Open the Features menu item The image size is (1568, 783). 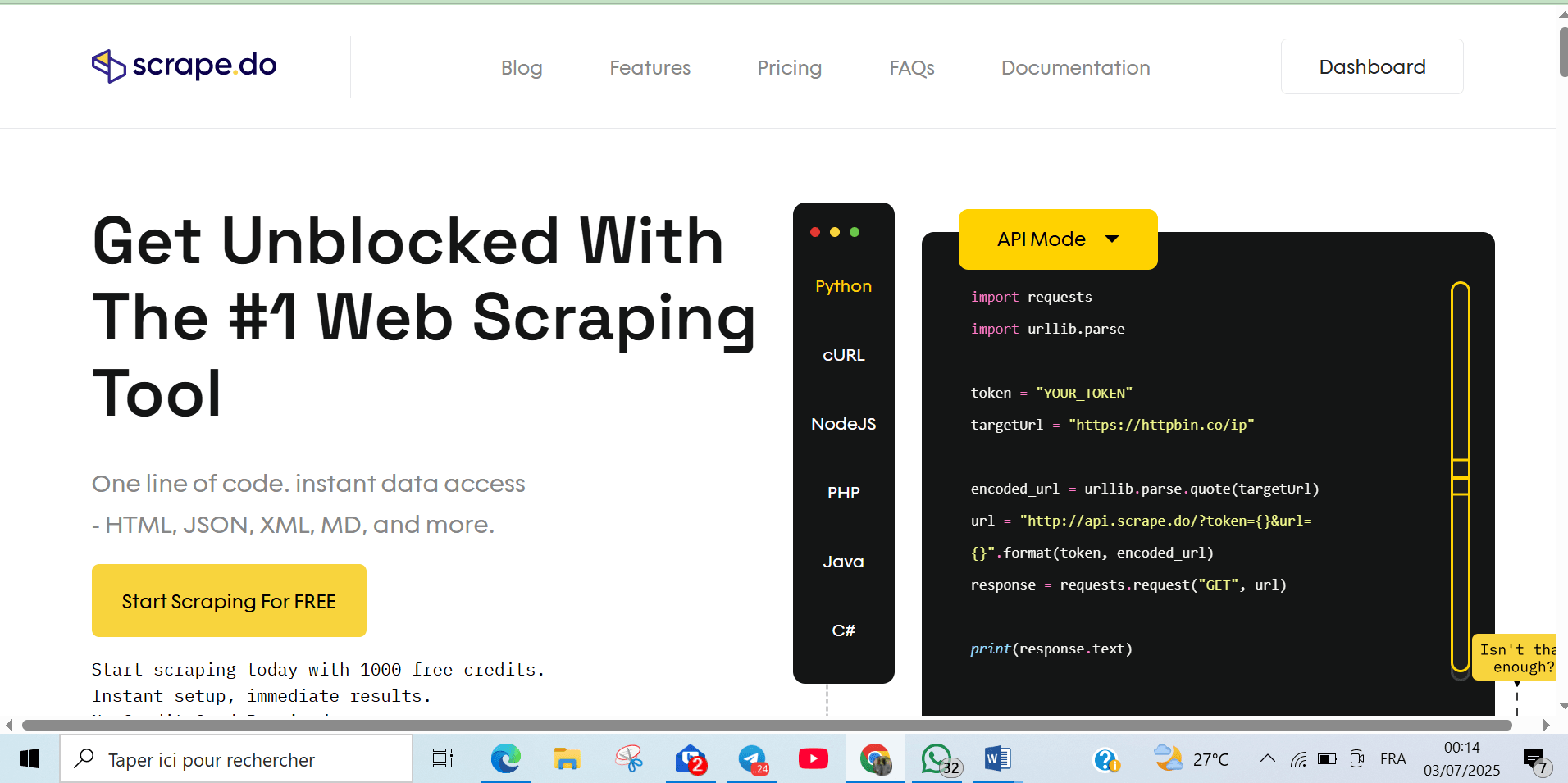[x=650, y=67]
